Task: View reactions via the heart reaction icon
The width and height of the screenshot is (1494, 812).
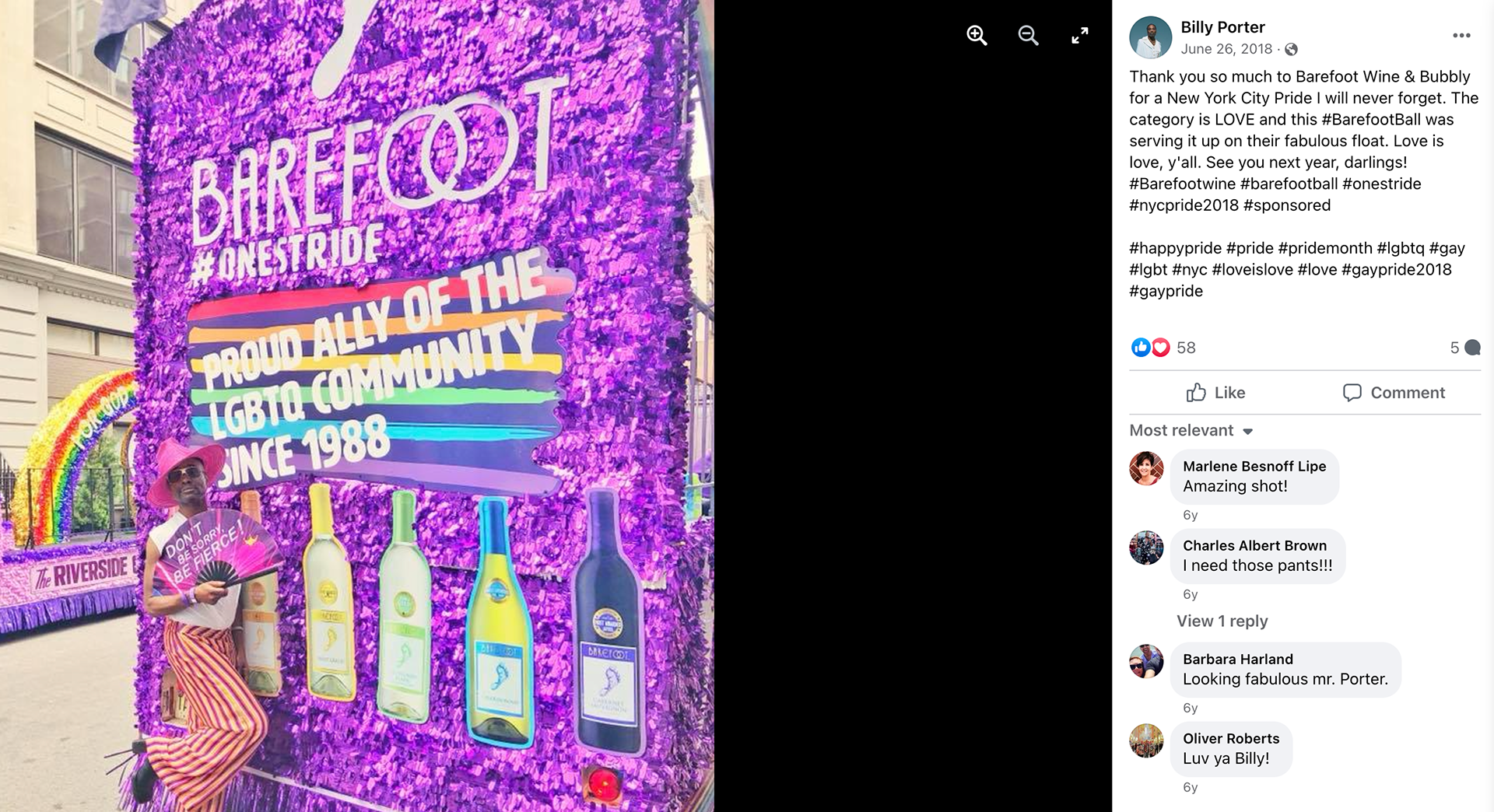Action: coord(1160,348)
